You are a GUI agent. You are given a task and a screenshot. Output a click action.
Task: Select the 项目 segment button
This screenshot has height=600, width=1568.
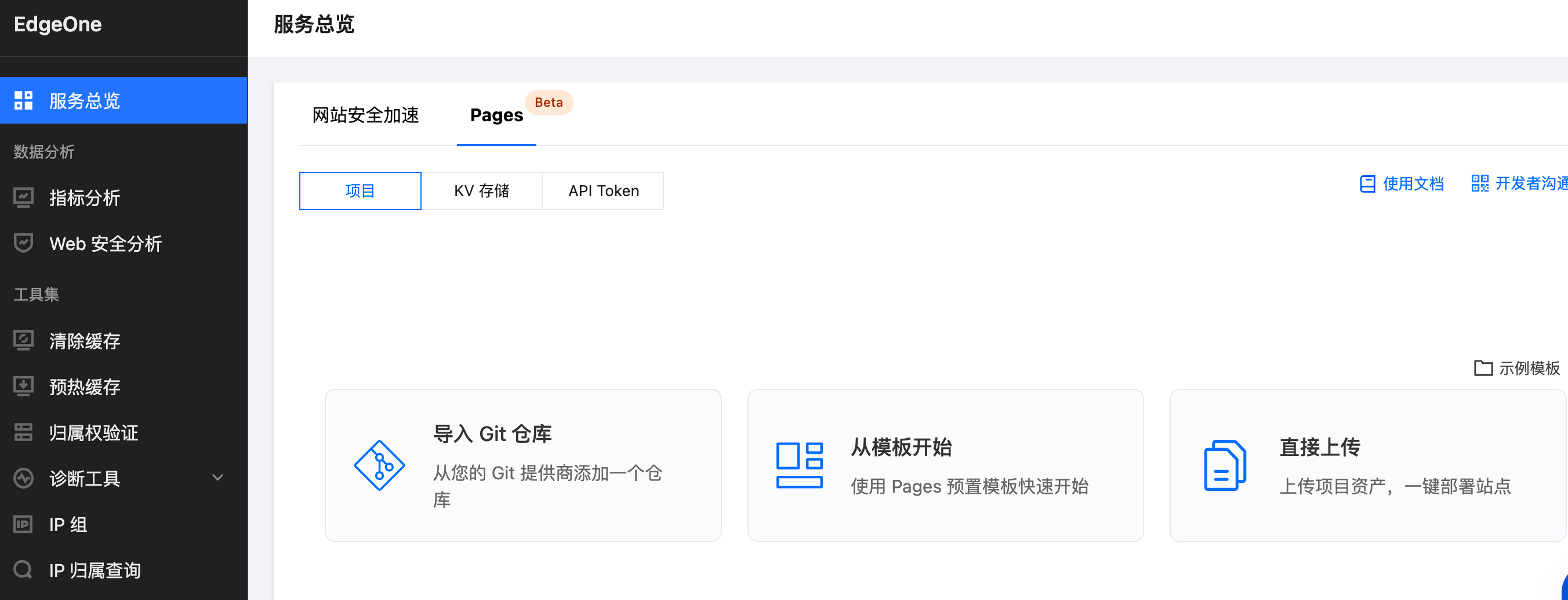360,191
